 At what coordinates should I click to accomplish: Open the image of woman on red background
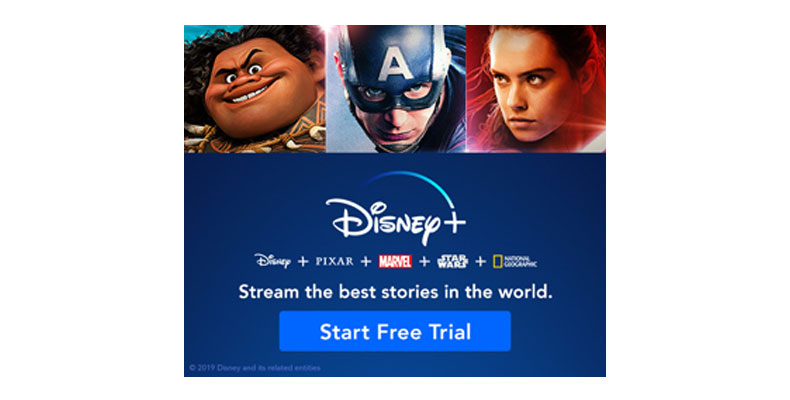coord(536,89)
